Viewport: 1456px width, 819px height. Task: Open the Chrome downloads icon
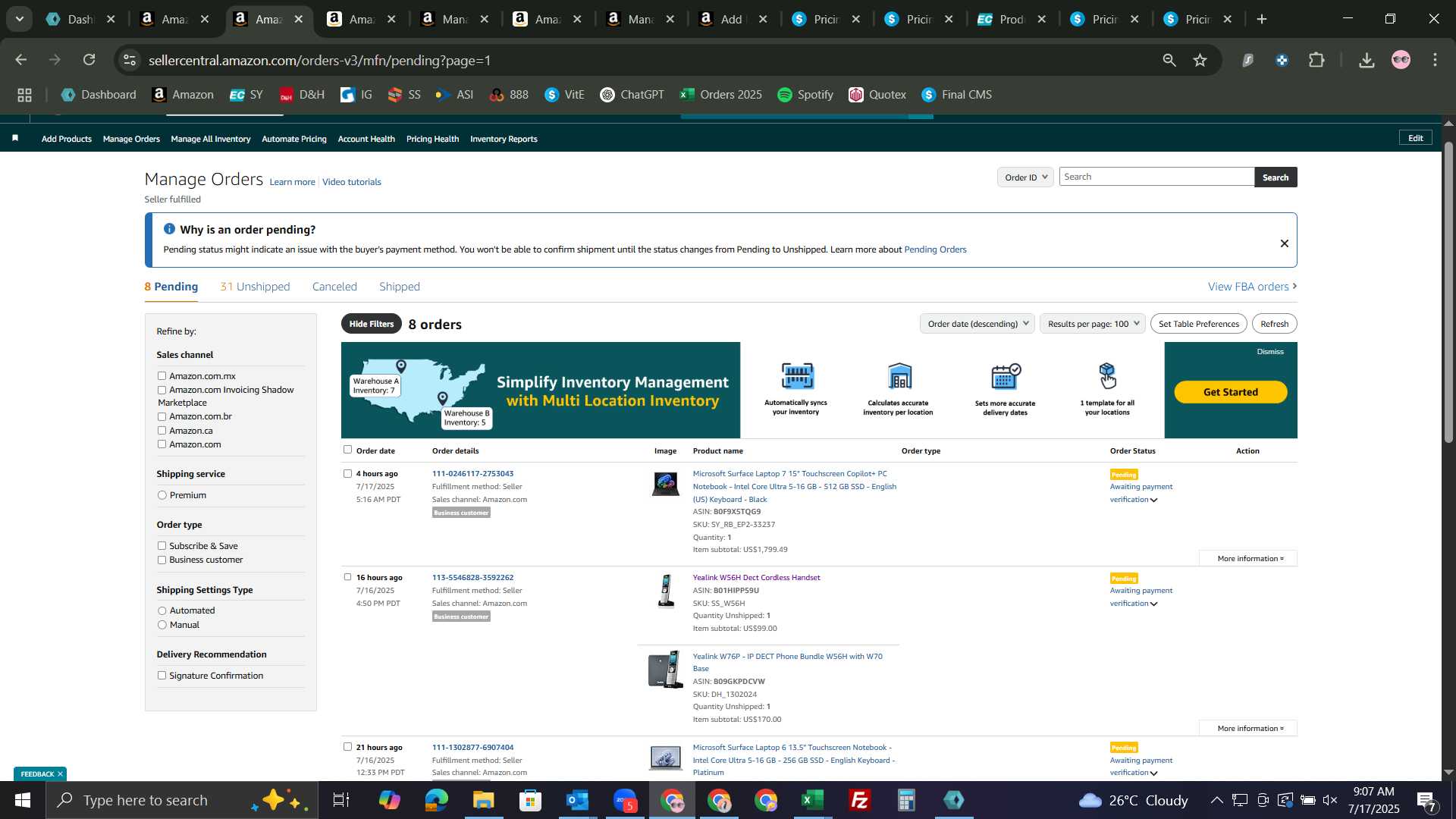point(1367,60)
